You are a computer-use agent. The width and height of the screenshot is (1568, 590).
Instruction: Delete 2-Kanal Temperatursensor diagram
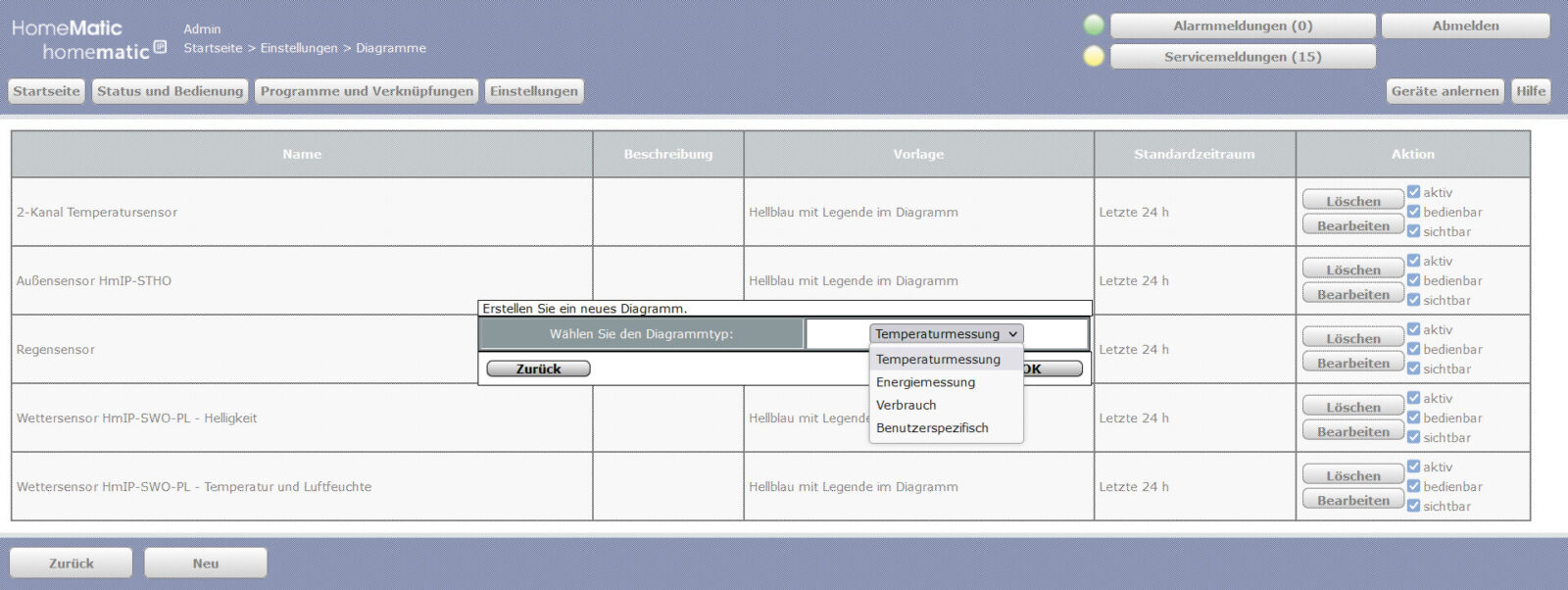tap(1353, 201)
